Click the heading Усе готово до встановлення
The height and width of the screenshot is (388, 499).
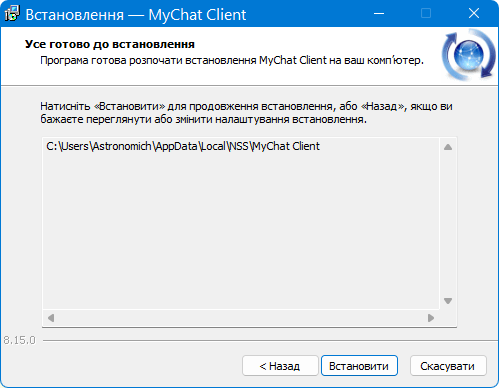[x=110, y=44]
